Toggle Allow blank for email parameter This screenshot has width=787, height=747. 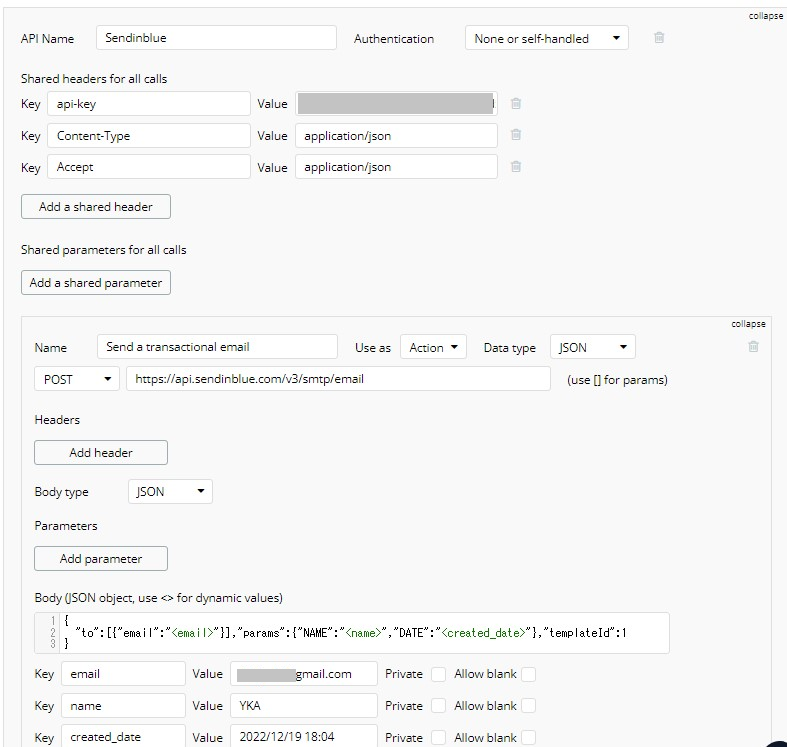pyautogui.click(x=529, y=674)
